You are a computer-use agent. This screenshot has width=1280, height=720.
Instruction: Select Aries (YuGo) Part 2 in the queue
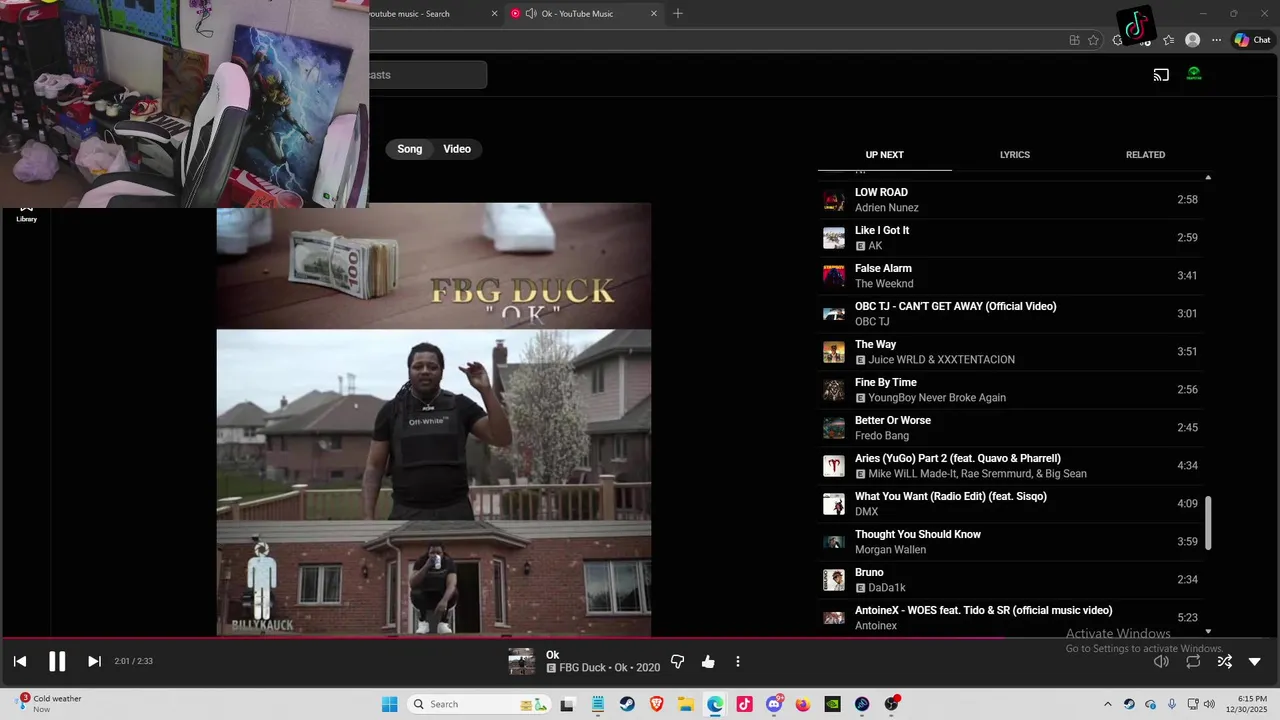click(x=1010, y=466)
